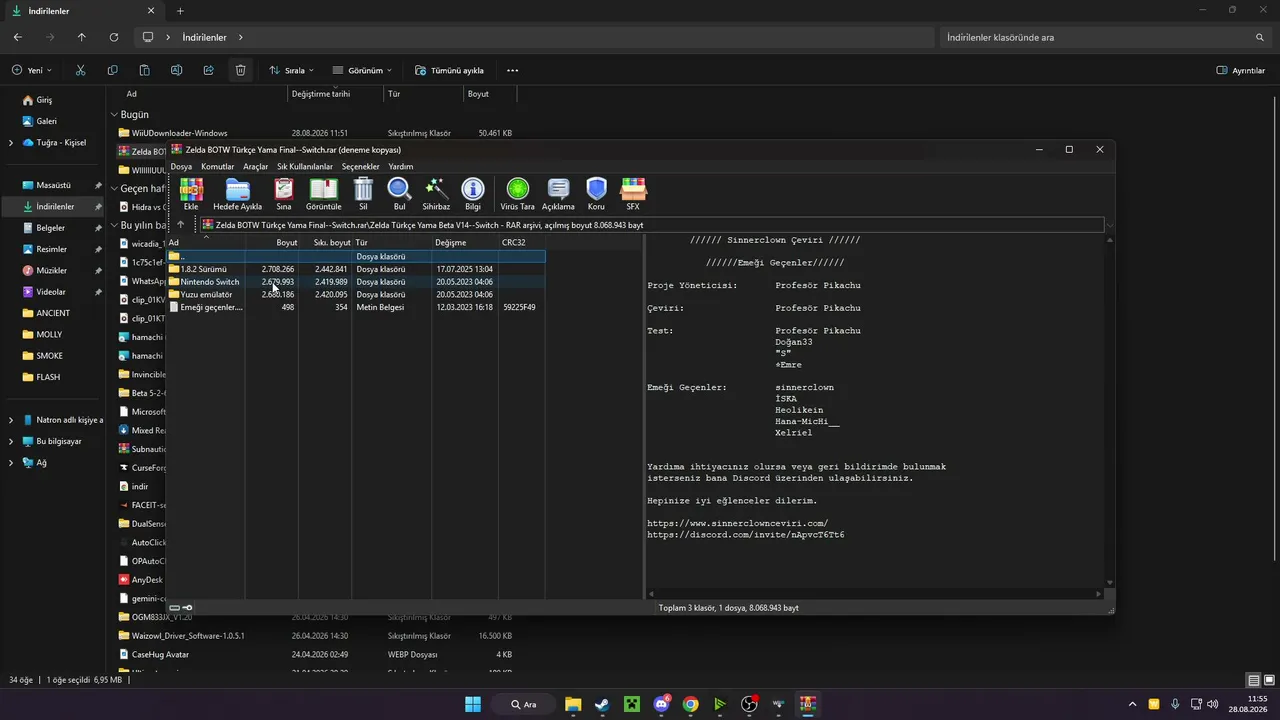Switch Explorer to details view layout
Image resolution: width=1280 pixels, height=720 pixels.
[1253, 680]
